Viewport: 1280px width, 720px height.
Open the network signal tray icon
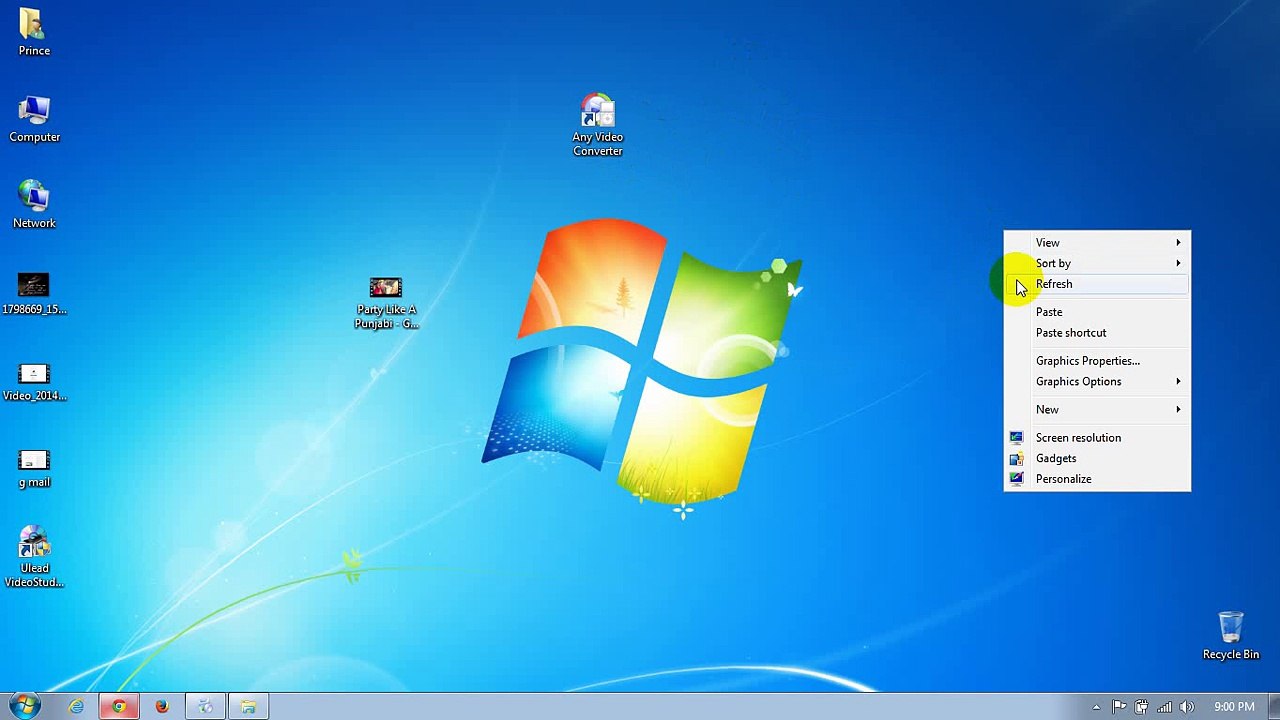(1164, 707)
